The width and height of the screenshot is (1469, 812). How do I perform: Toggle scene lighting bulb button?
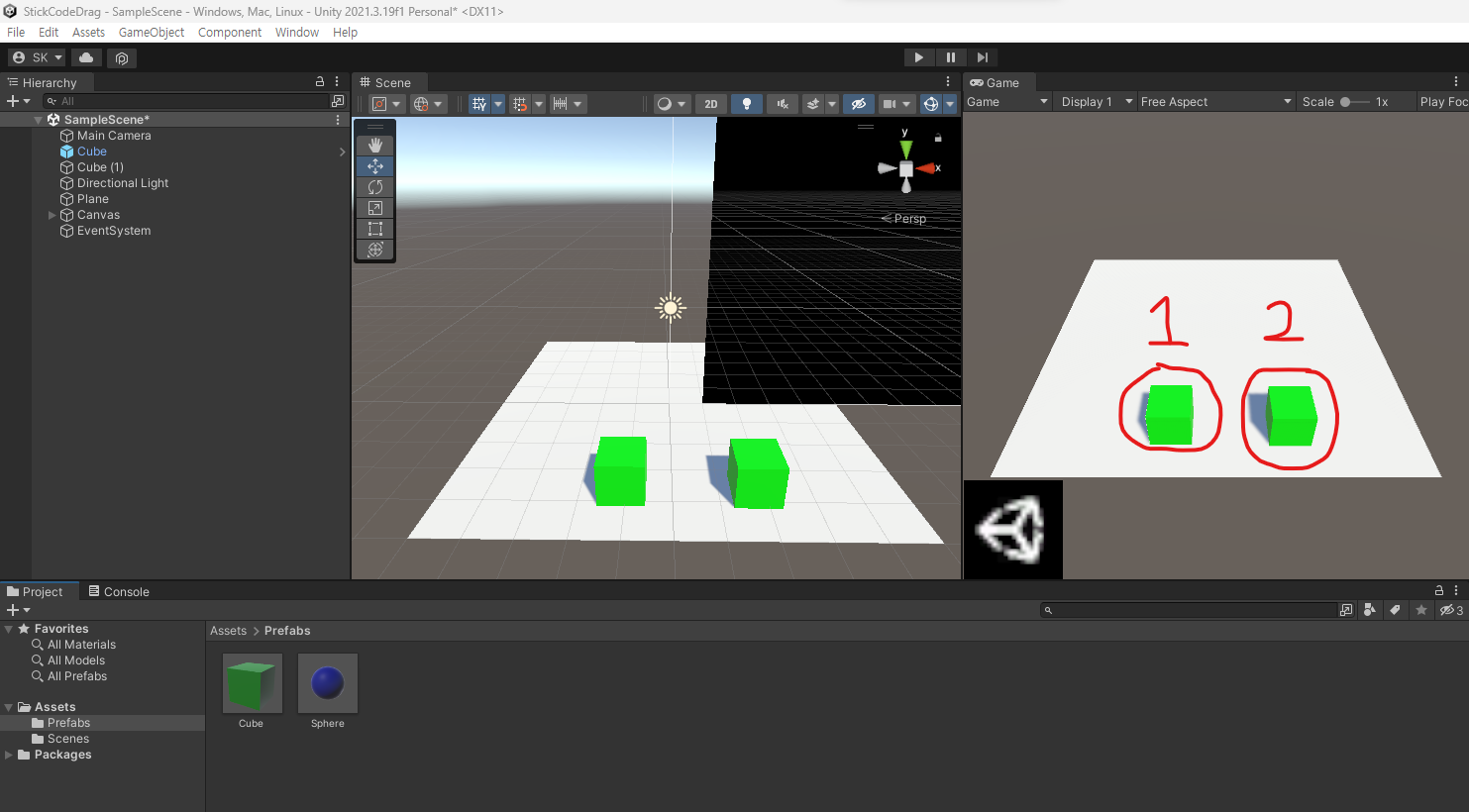click(x=747, y=104)
